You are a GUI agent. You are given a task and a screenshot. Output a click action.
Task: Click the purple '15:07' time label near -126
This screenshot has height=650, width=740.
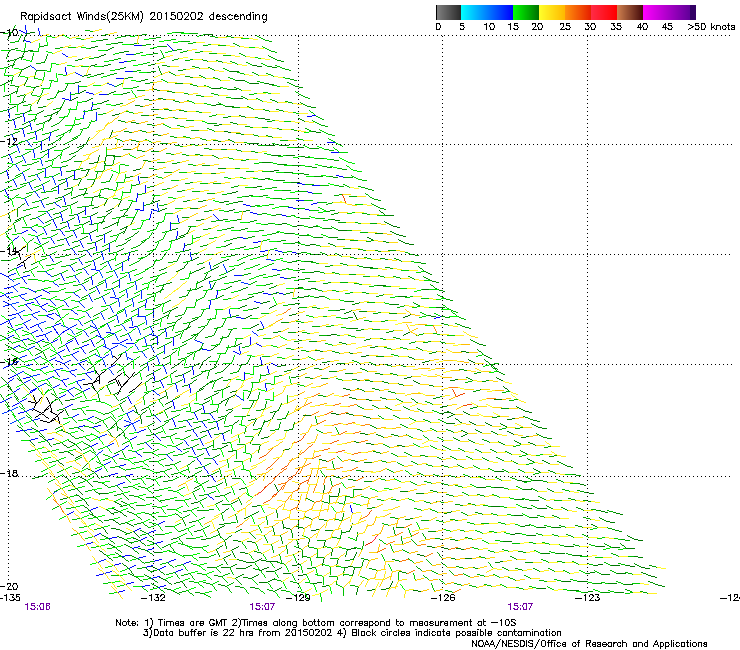(x=520, y=607)
